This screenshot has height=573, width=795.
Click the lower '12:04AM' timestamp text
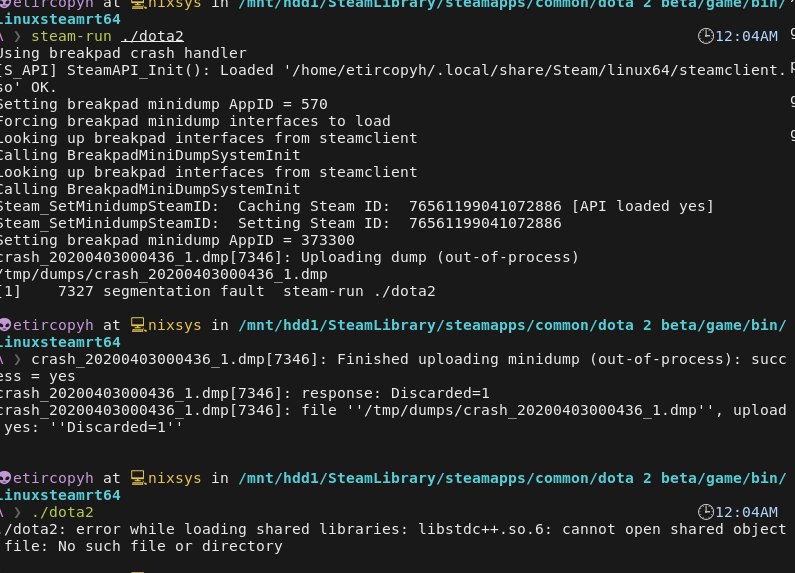point(746,512)
